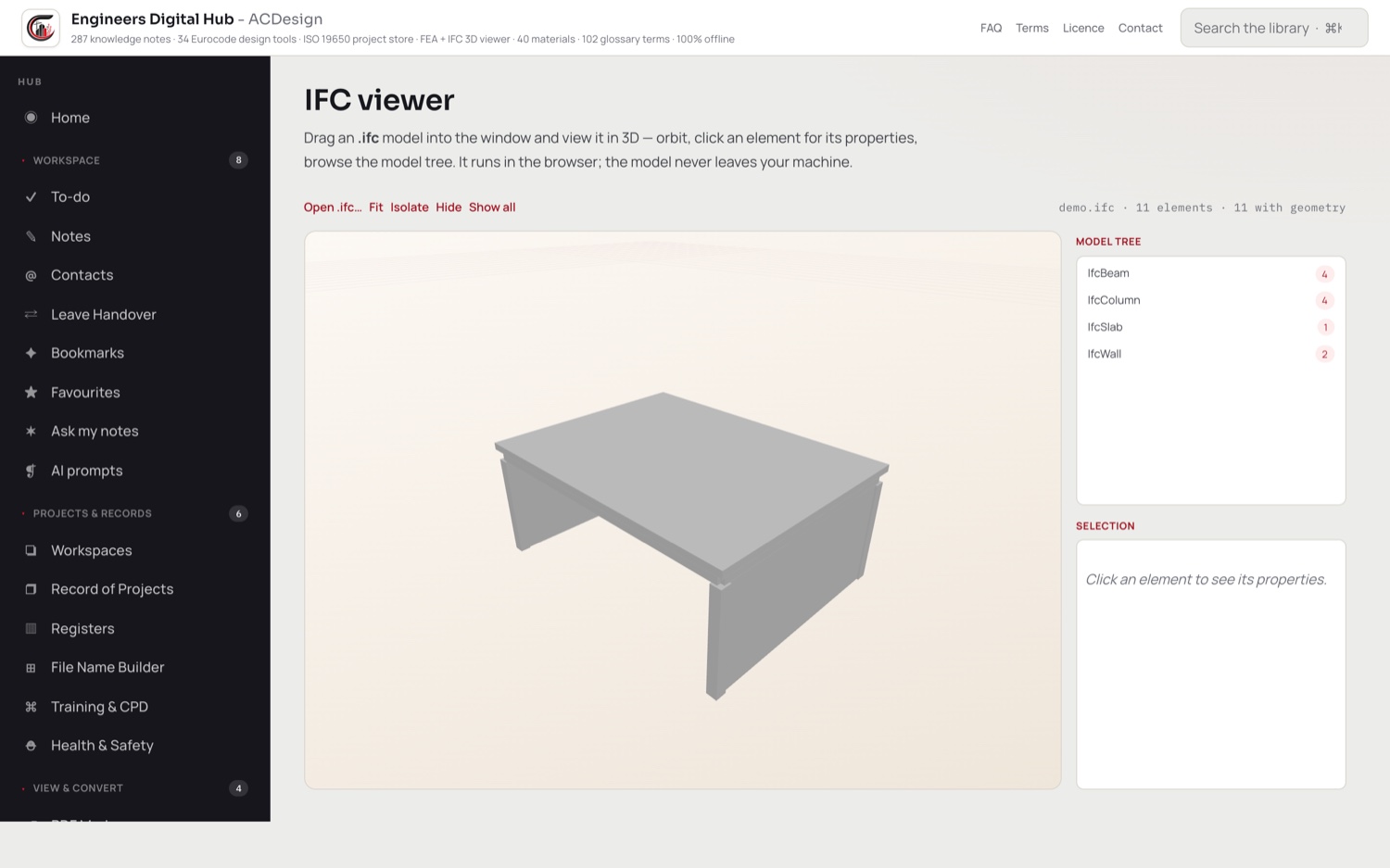1390x868 pixels.
Task: Click Hide in viewer toolbar
Action: tap(449, 208)
